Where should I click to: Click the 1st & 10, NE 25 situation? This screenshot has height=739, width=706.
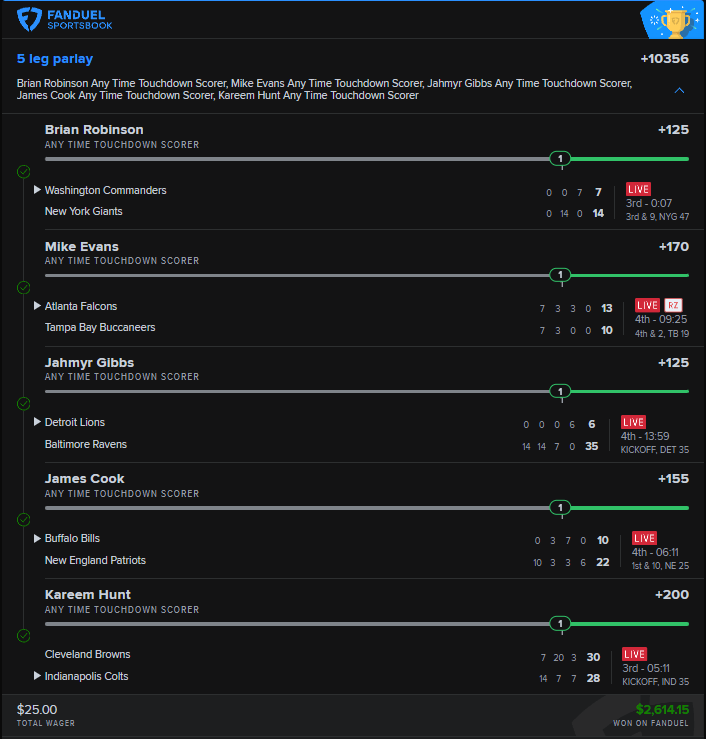point(660,566)
